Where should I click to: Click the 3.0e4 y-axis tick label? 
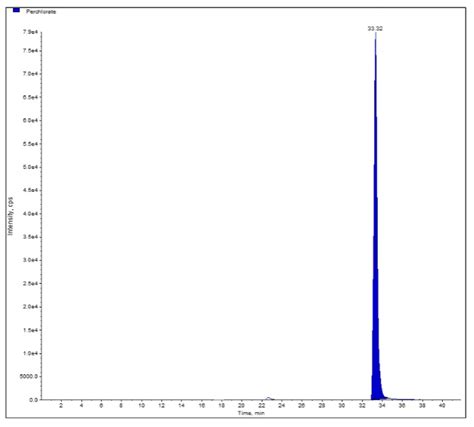click(30, 260)
